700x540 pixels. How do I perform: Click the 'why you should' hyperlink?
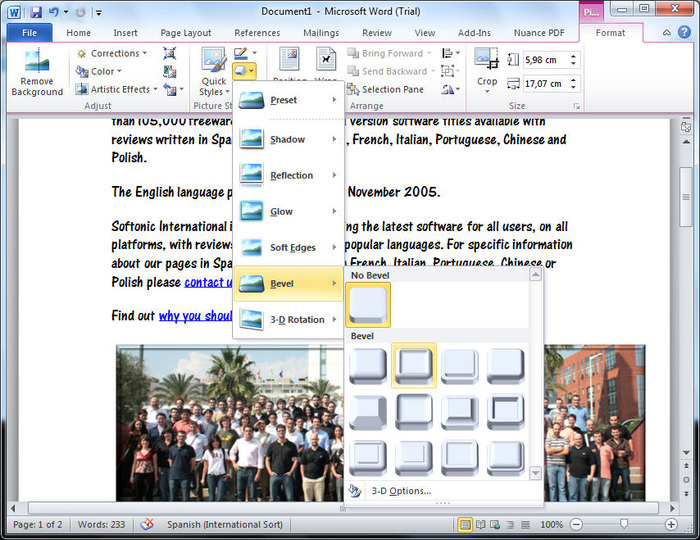195,316
